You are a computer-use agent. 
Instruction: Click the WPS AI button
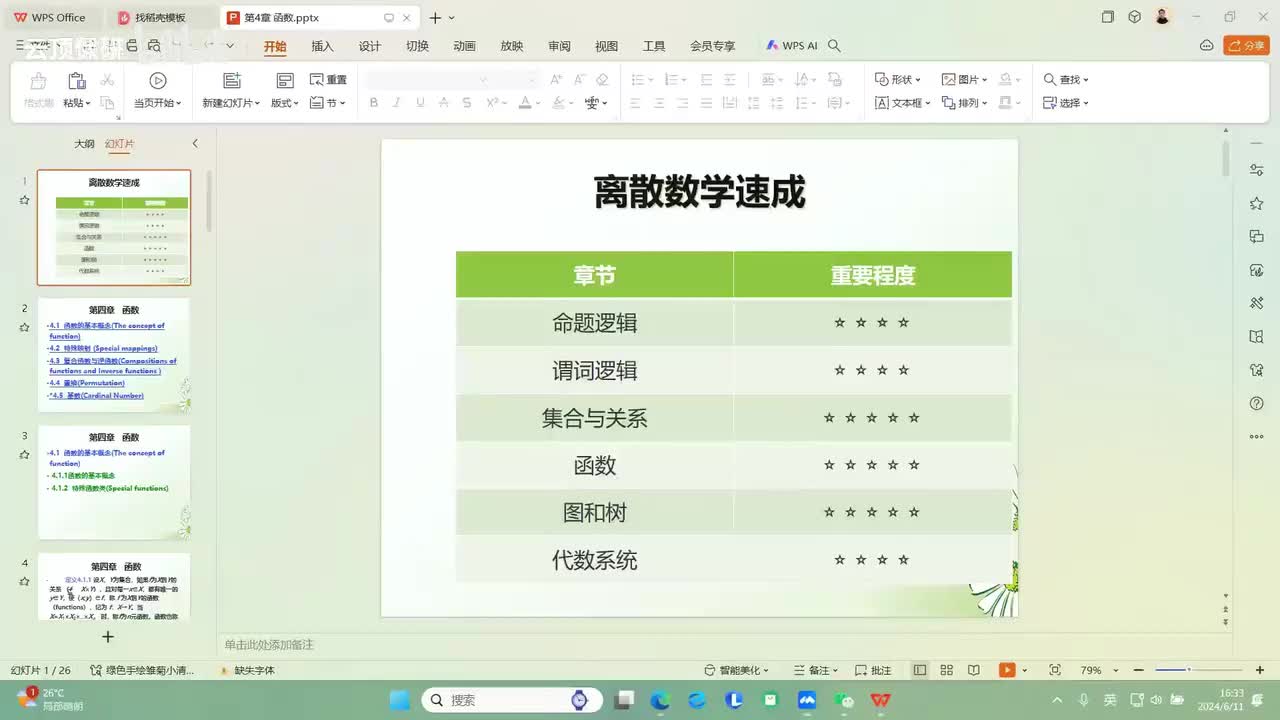pyautogui.click(x=792, y=46)
